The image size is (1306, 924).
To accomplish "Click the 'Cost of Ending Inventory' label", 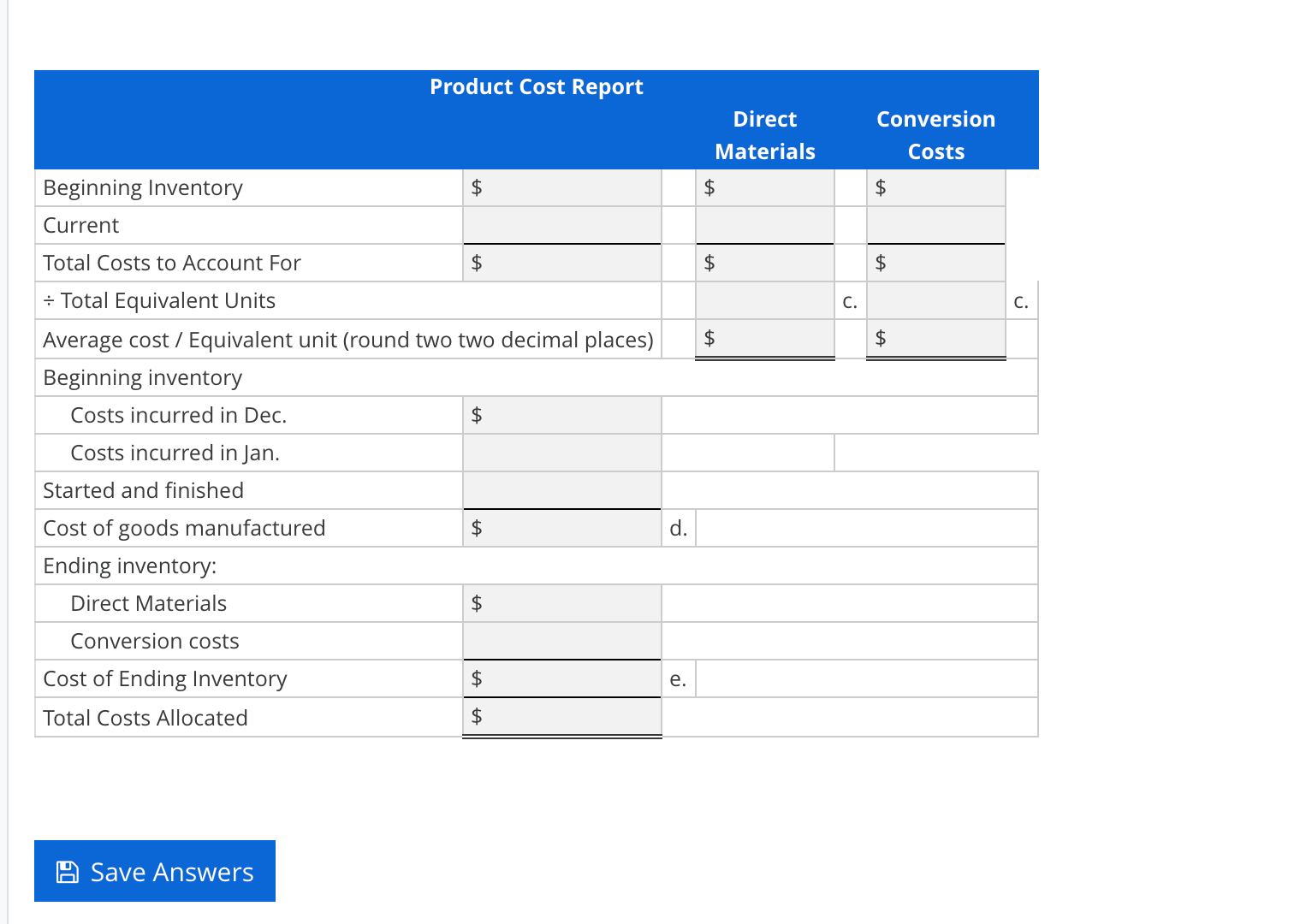I will point(165,678).
